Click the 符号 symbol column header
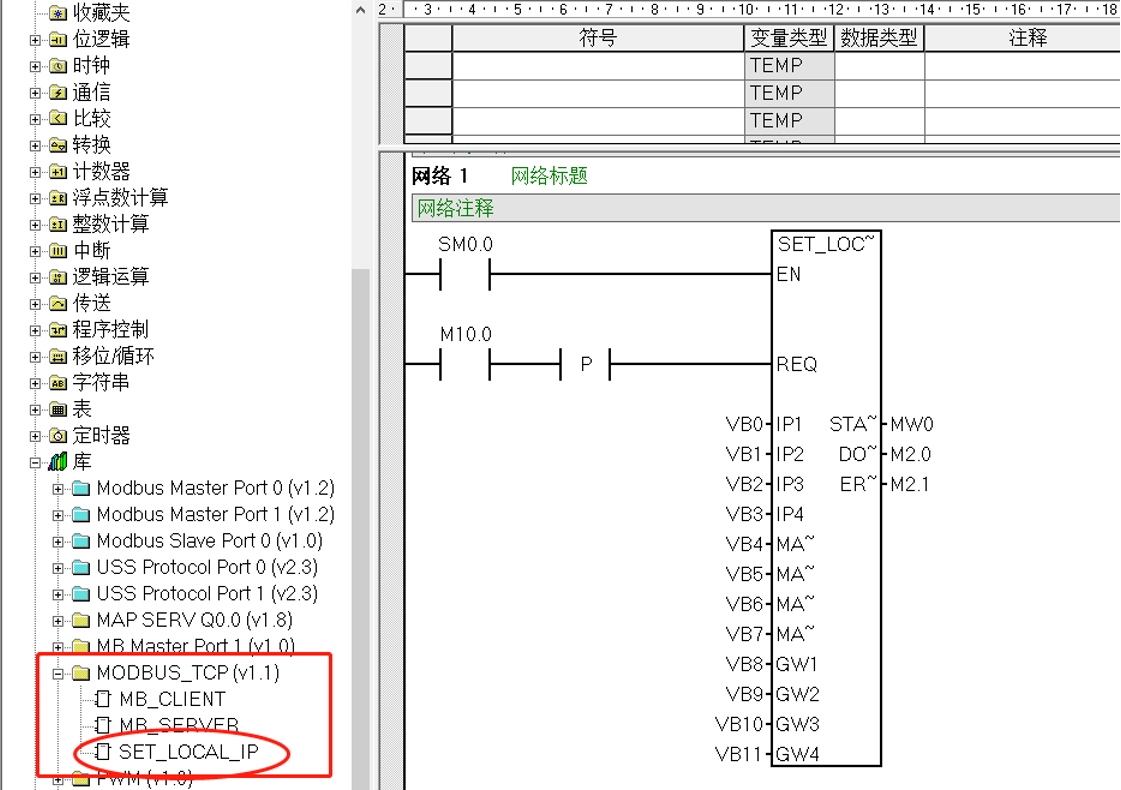The width and height of the screenshot is (1121, 790). (x=598, y=38)
